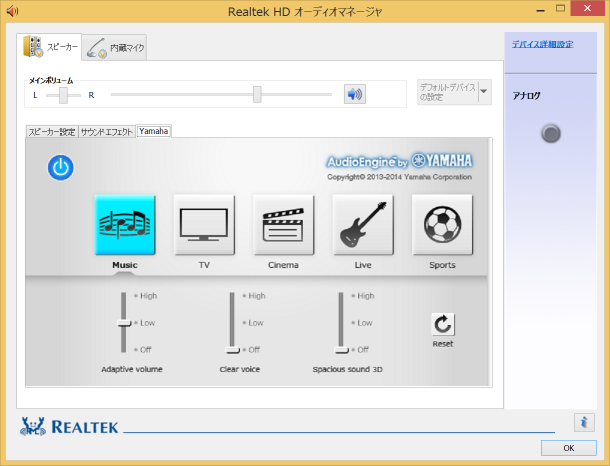610x466 pixels.
Task: Click the OK button
Action: (x=568, y=448)
